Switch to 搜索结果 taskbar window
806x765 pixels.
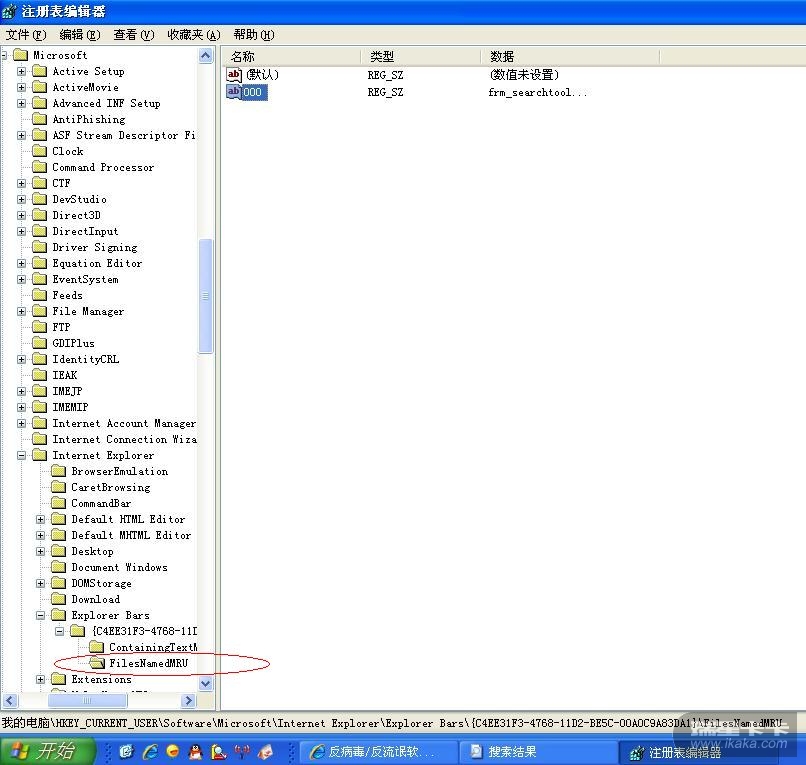[x=538, y=752]
